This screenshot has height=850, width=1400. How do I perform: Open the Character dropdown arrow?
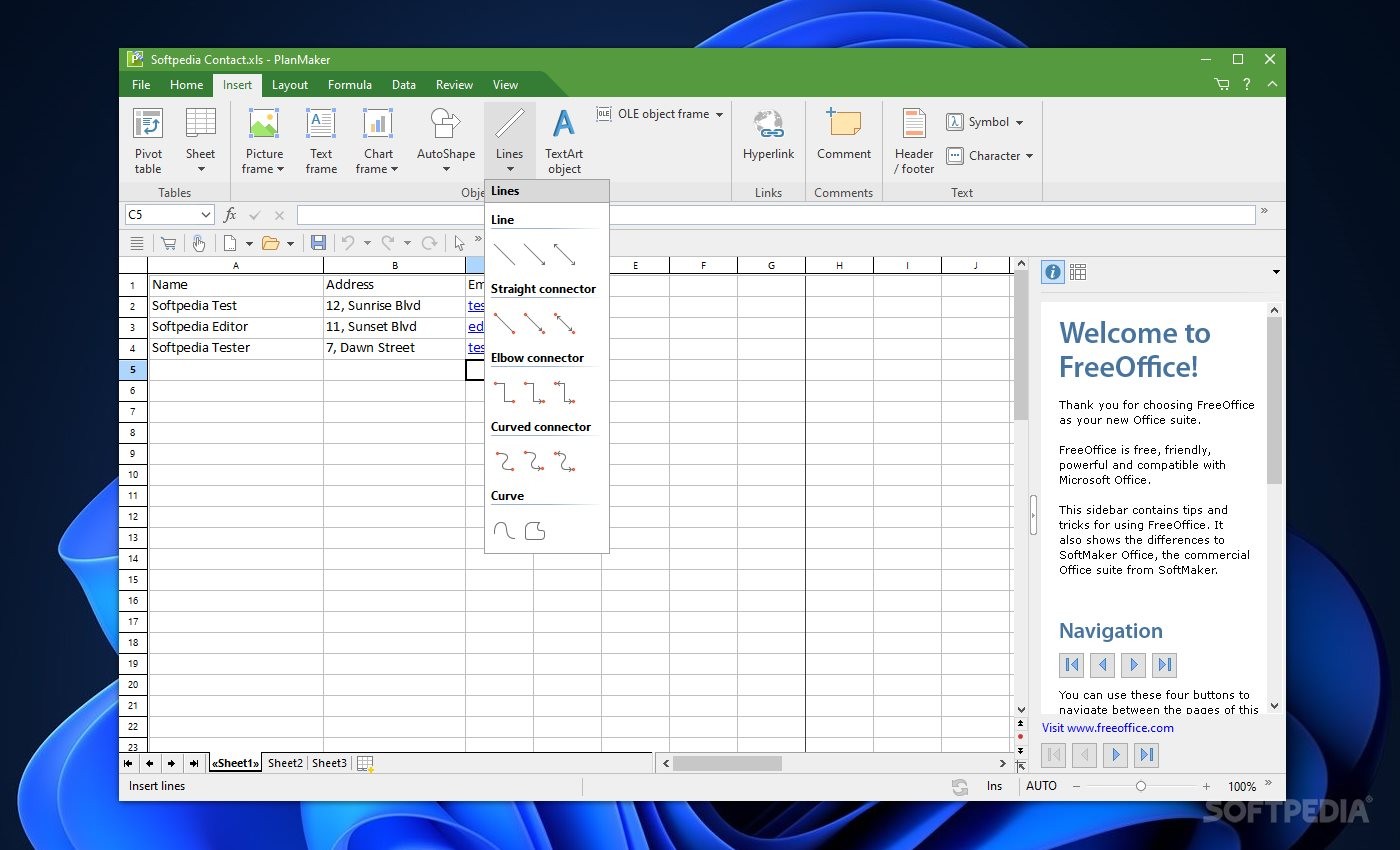click(1029, 156)
